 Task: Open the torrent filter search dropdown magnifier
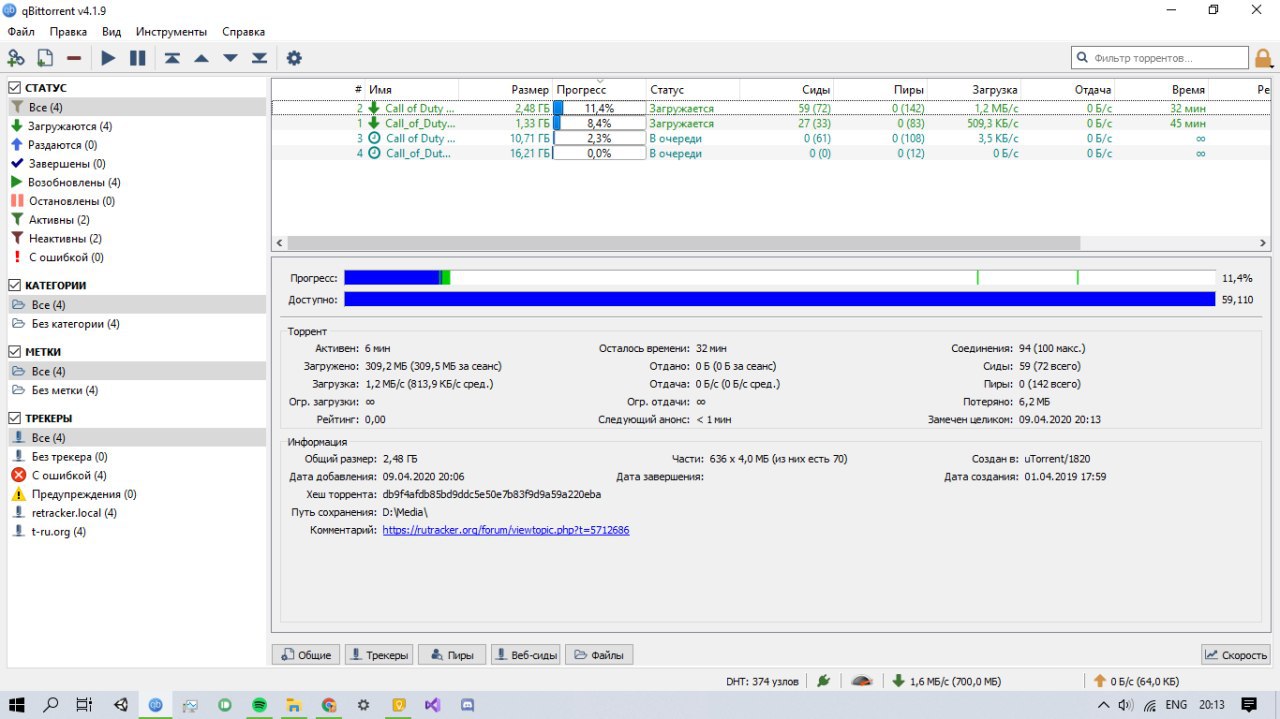point(1082,58)
